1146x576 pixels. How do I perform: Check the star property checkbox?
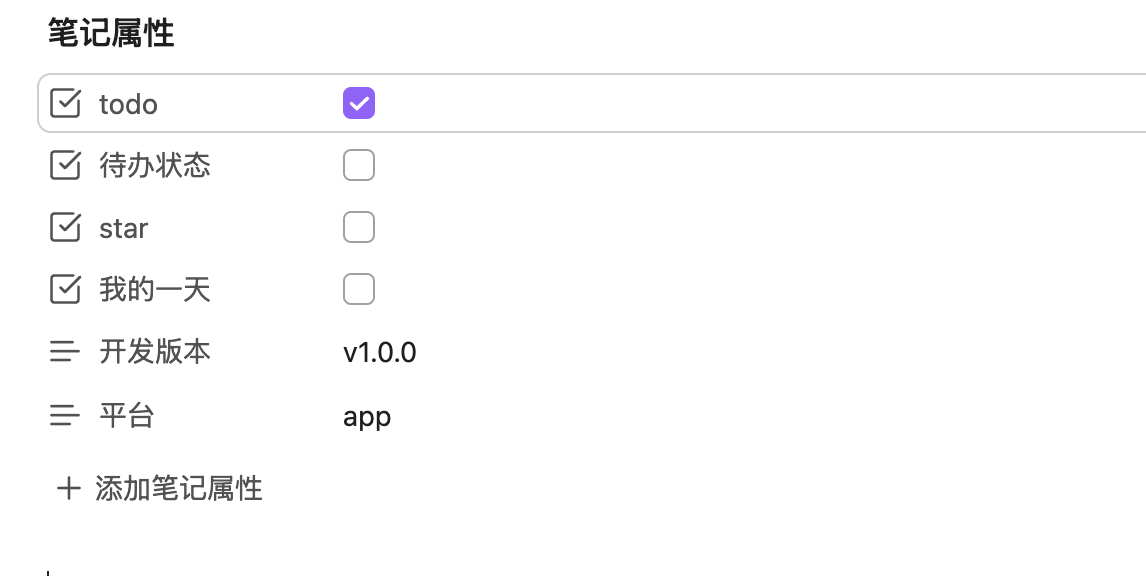point(359,228)
